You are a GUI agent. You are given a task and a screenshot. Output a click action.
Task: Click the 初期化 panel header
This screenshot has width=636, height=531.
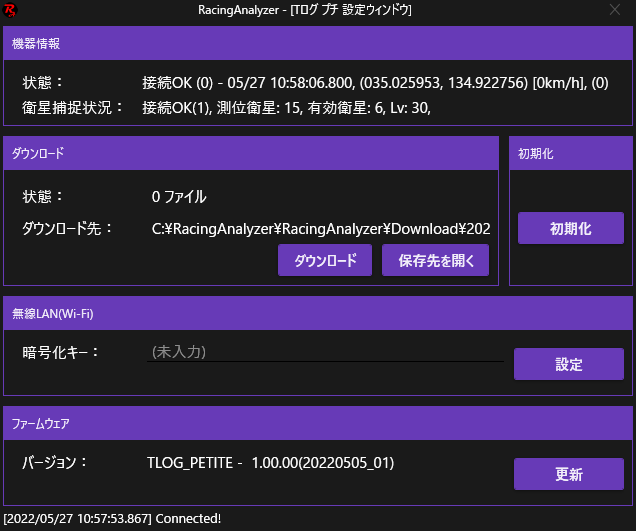[570, 154]
